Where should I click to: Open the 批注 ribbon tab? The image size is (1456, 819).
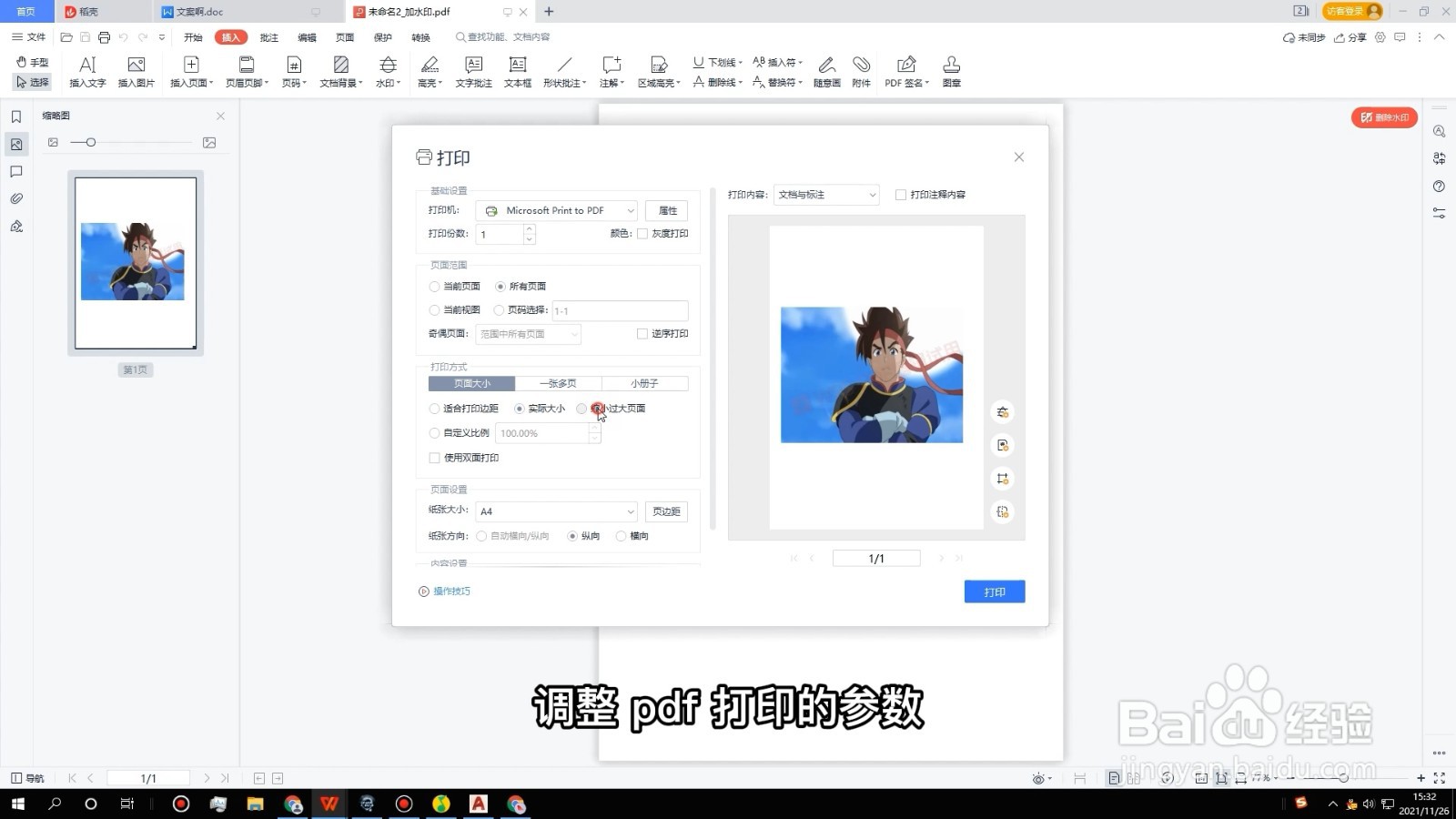(x=269, y=37)
